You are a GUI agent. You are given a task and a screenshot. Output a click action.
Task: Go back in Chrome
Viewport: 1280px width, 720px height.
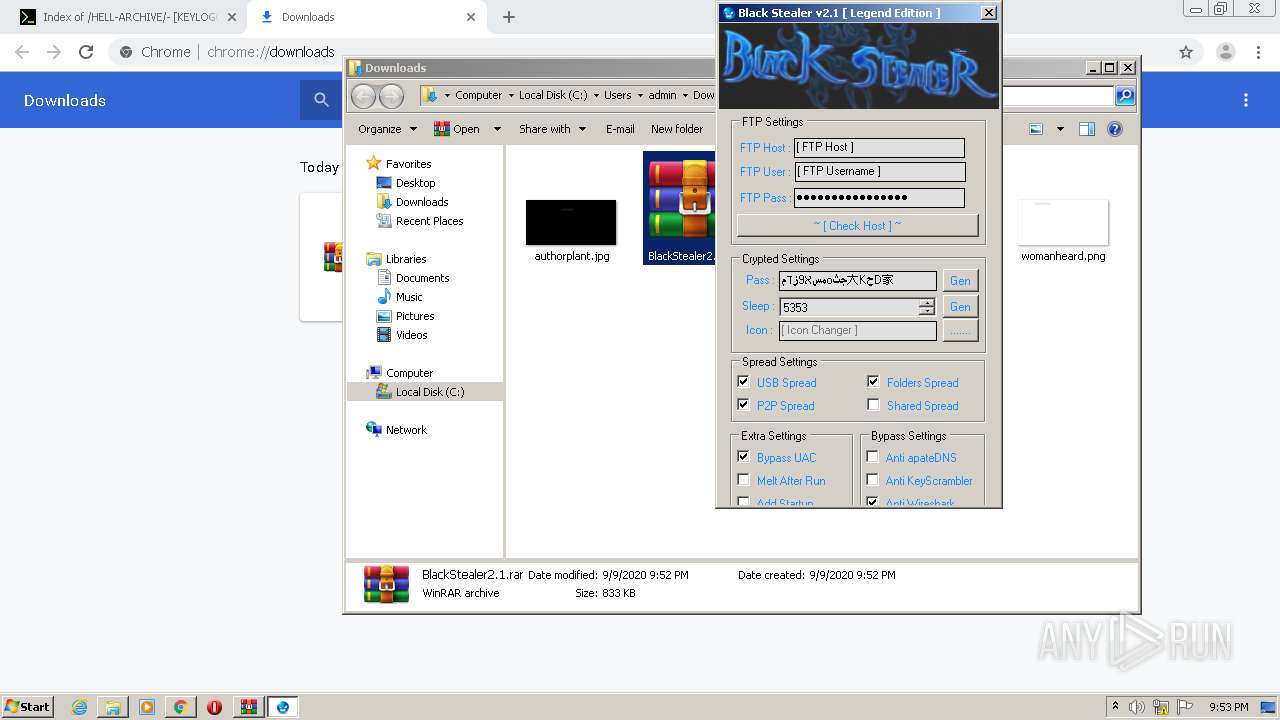coord(22,52)
